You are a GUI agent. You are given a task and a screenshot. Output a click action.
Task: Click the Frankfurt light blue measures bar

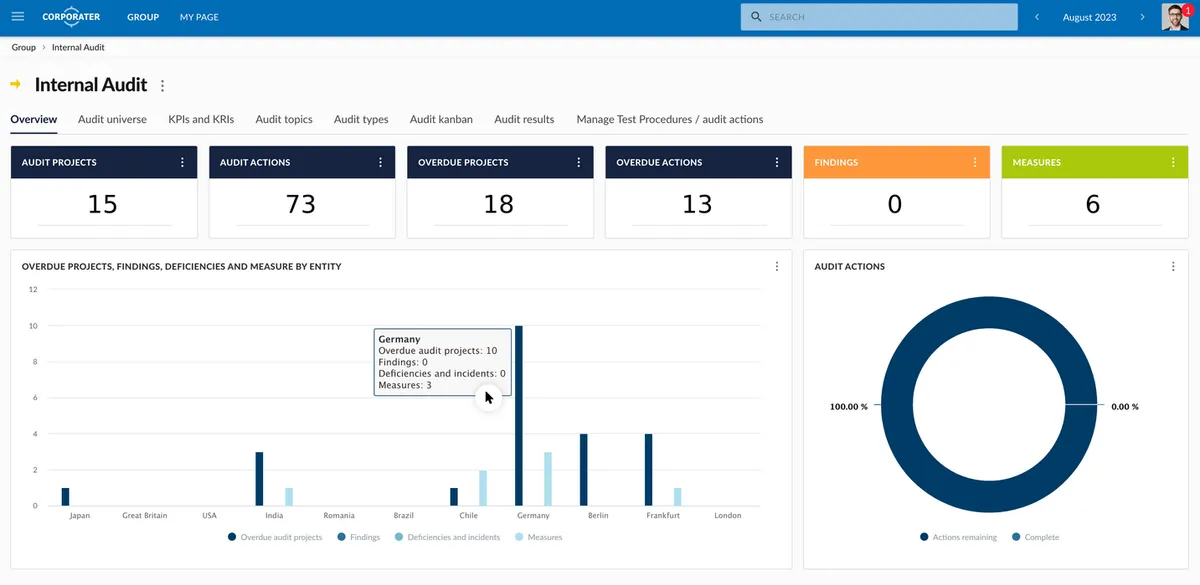(678, 497)
